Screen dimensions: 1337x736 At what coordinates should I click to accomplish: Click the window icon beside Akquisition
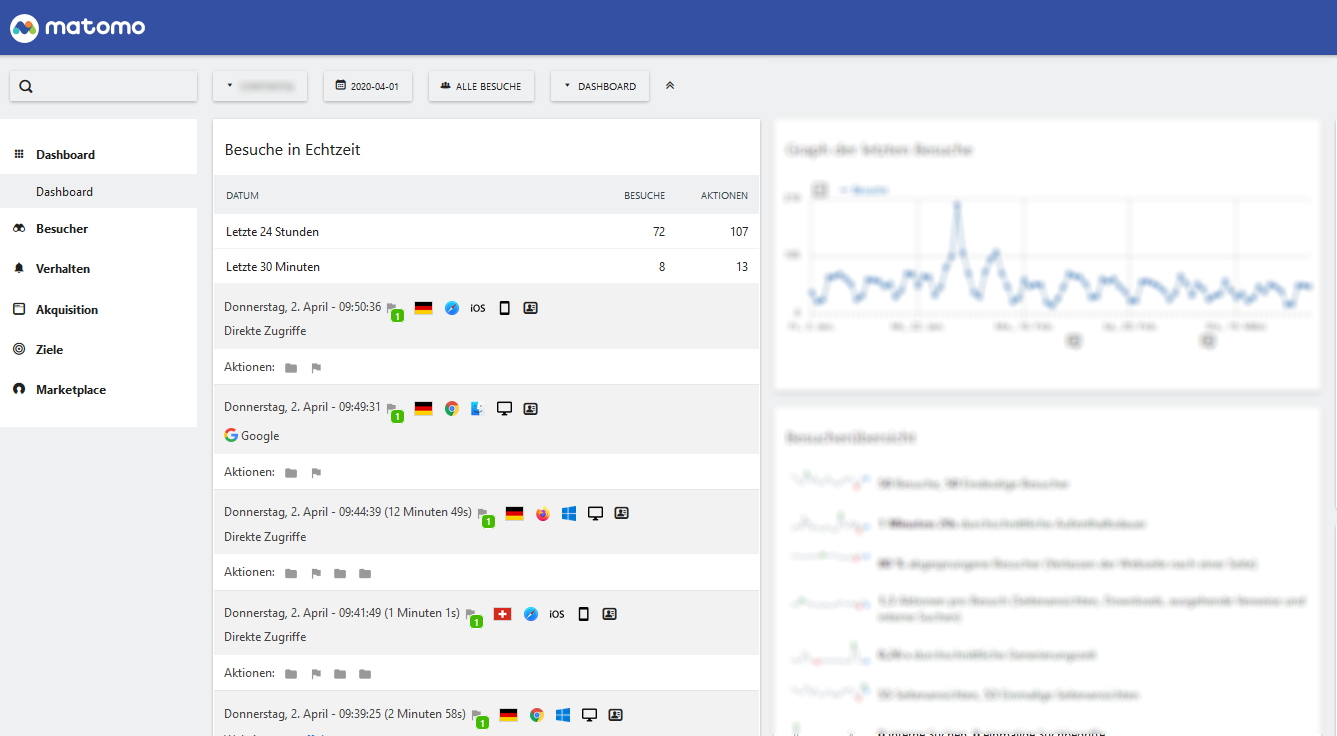[18, 310]
